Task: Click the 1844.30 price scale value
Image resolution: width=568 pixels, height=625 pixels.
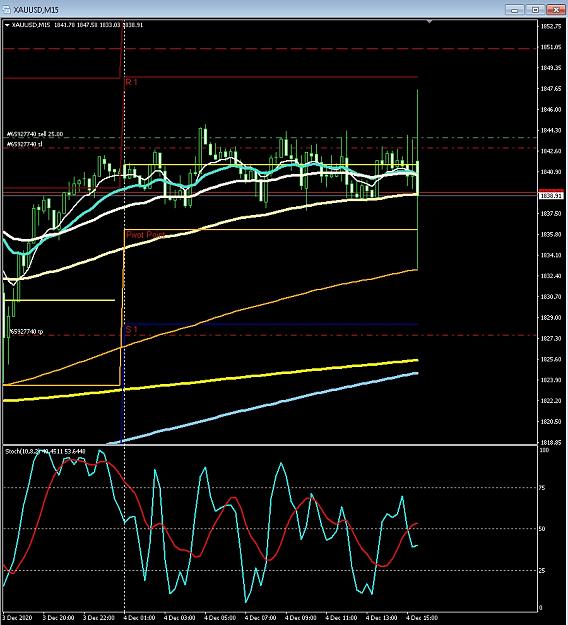Action: 551,130
